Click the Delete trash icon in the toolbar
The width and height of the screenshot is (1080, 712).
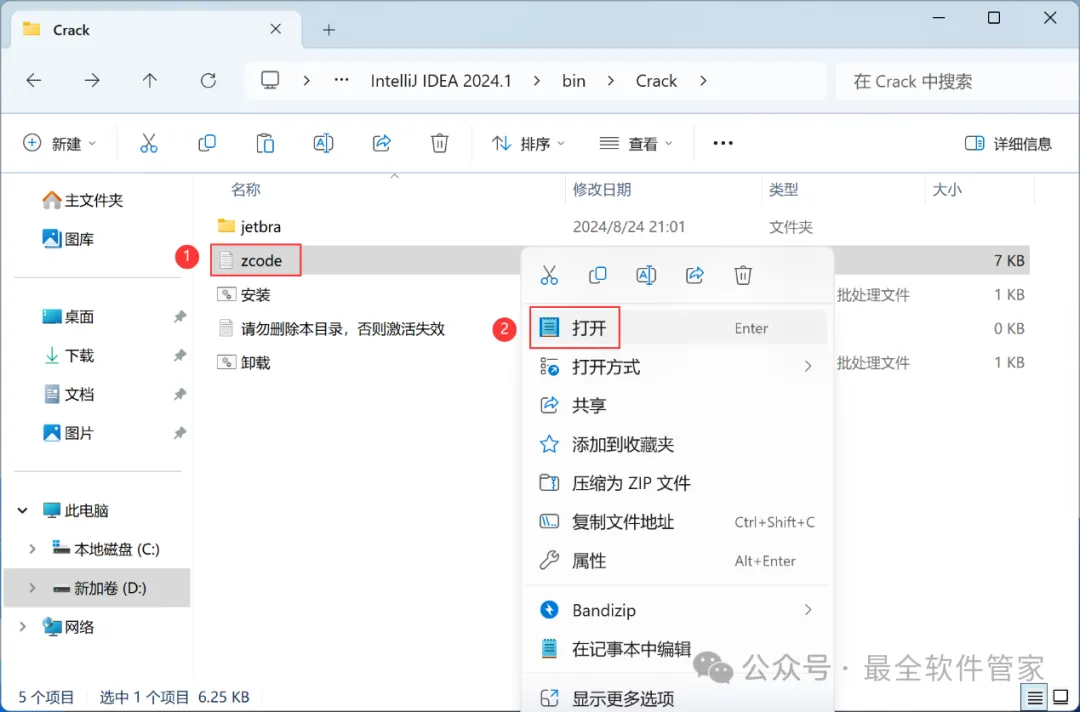coord(439,143)
